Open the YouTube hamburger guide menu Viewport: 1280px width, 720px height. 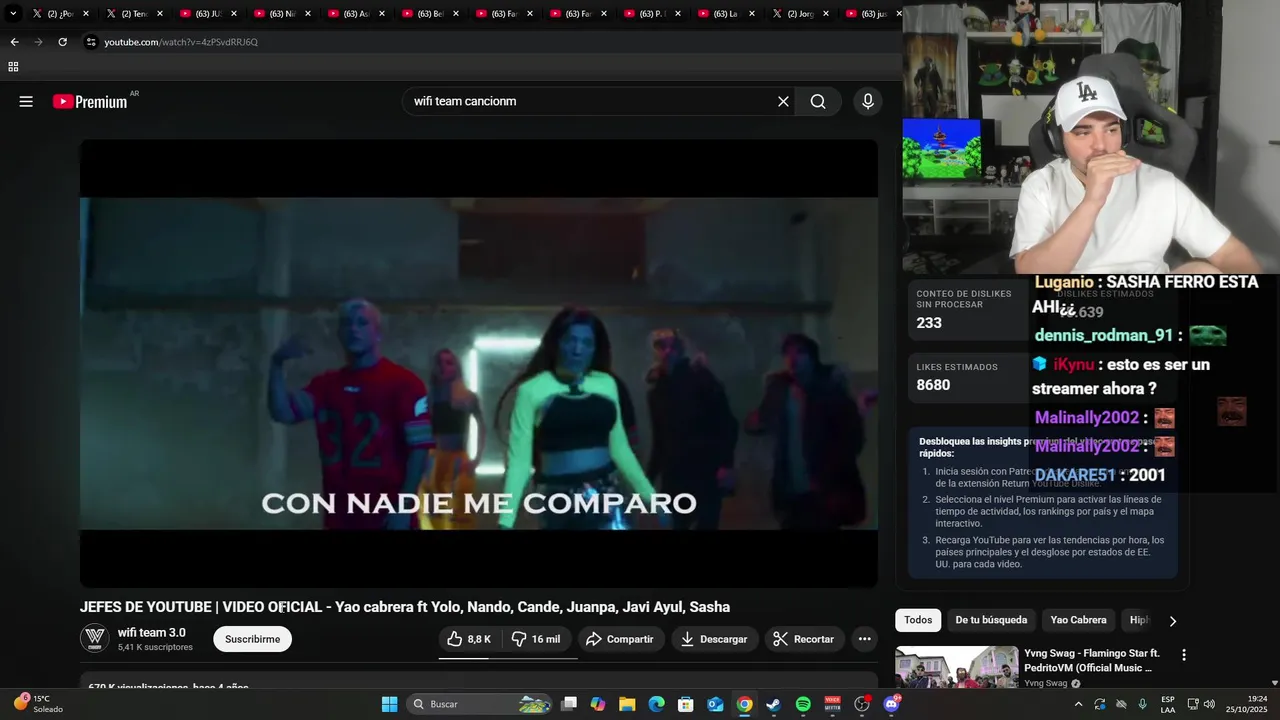click(26, 101)
